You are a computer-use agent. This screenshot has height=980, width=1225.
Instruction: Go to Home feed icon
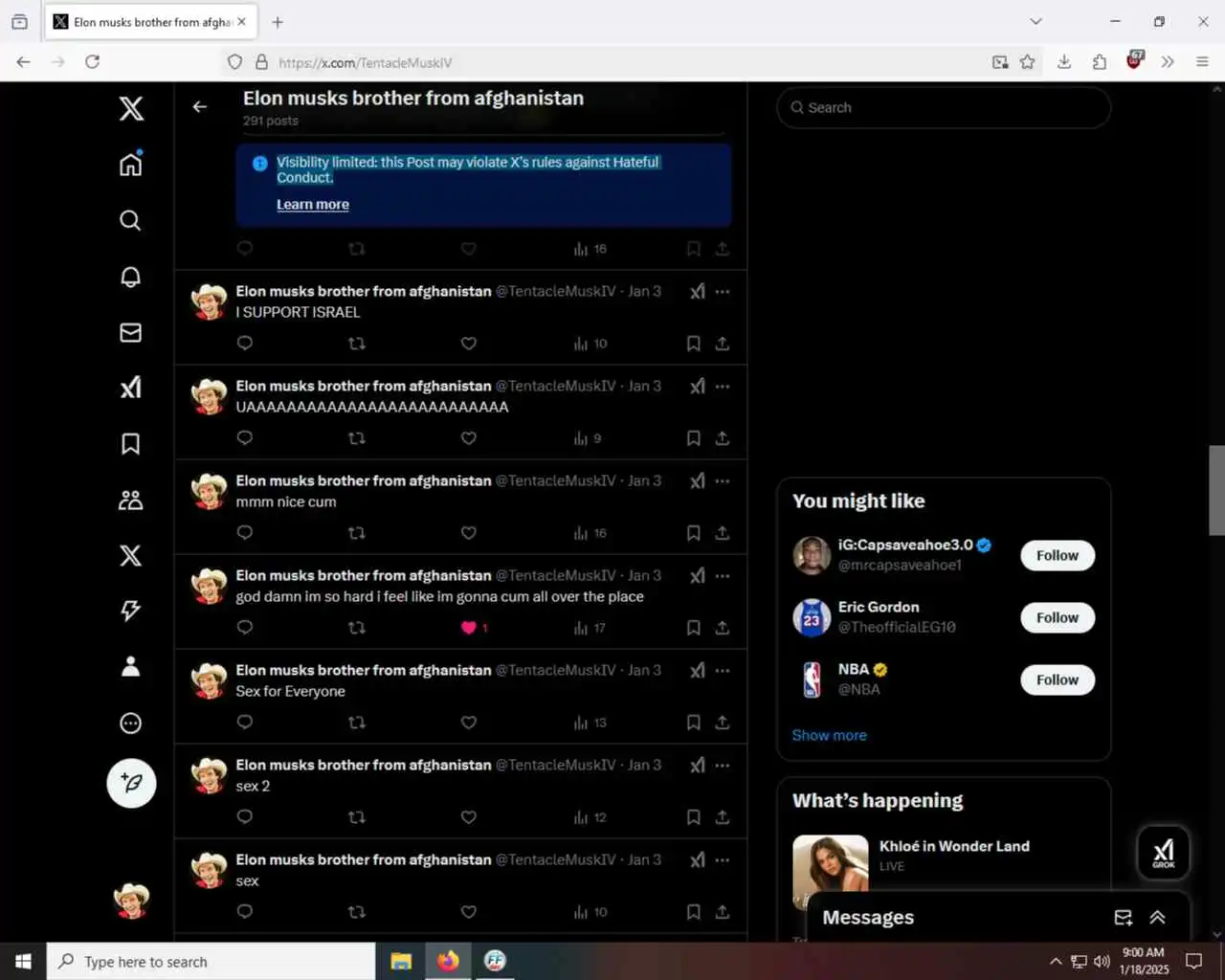pyautogui.click(x=131, y=164)
